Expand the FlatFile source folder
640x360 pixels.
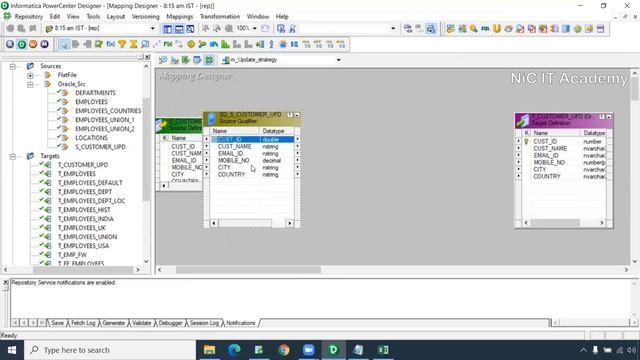point(30,75)
